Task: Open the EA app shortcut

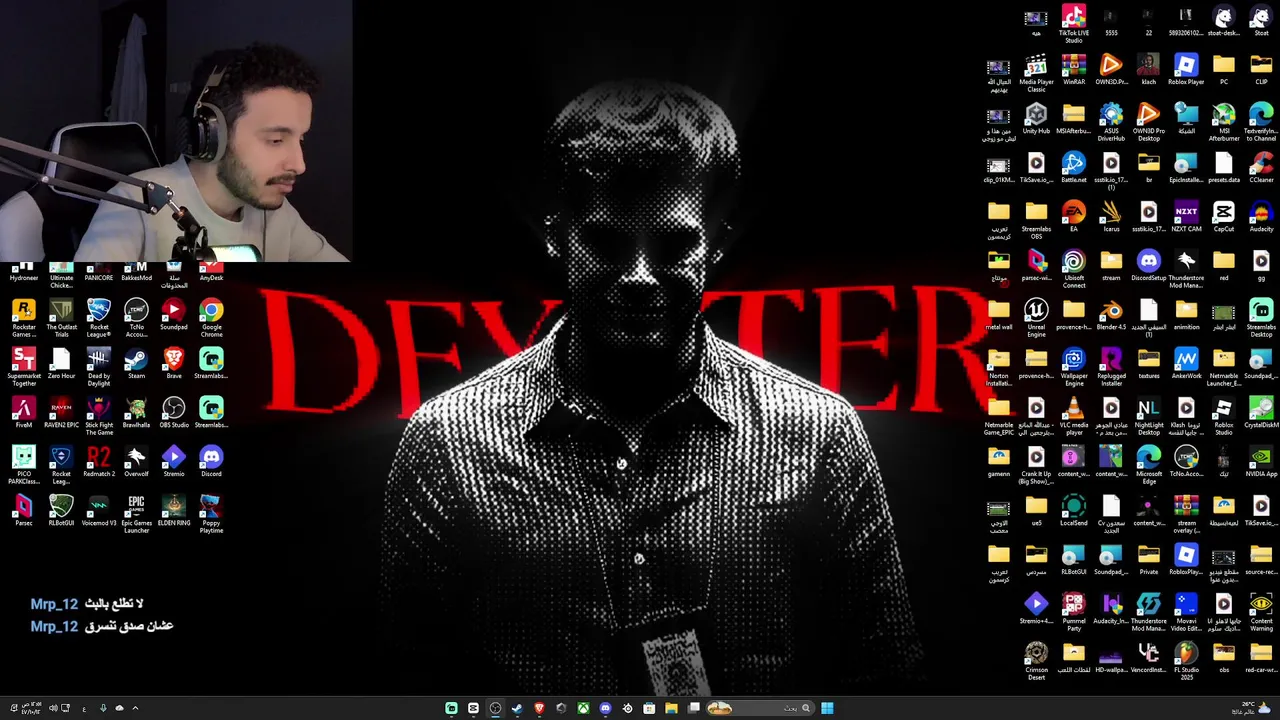Action: point(1074,216)
